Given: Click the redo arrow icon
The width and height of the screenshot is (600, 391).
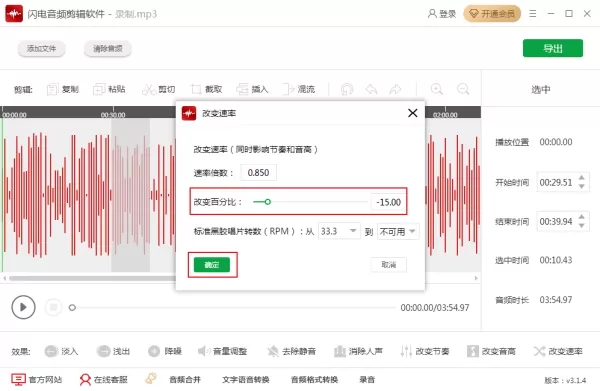Looking at the screenshot, I should click(x=395, y=89).
